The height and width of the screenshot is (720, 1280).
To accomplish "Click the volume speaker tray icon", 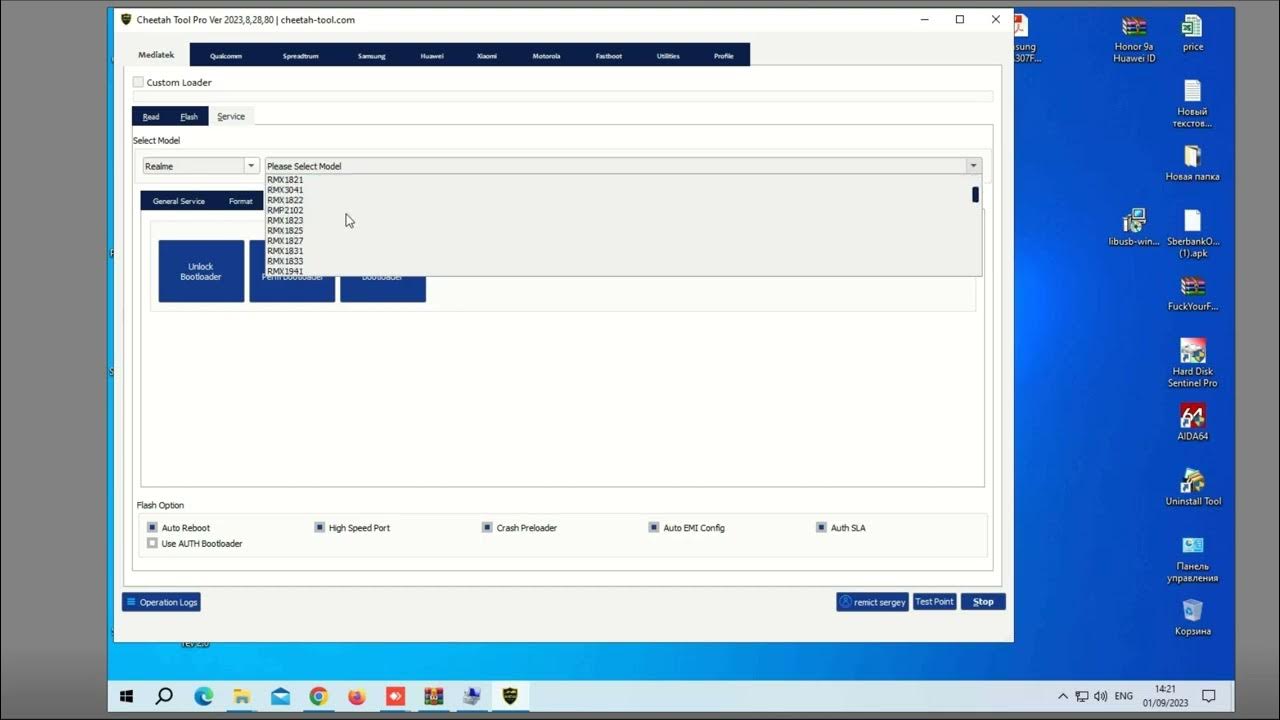I will [1101, 696].
